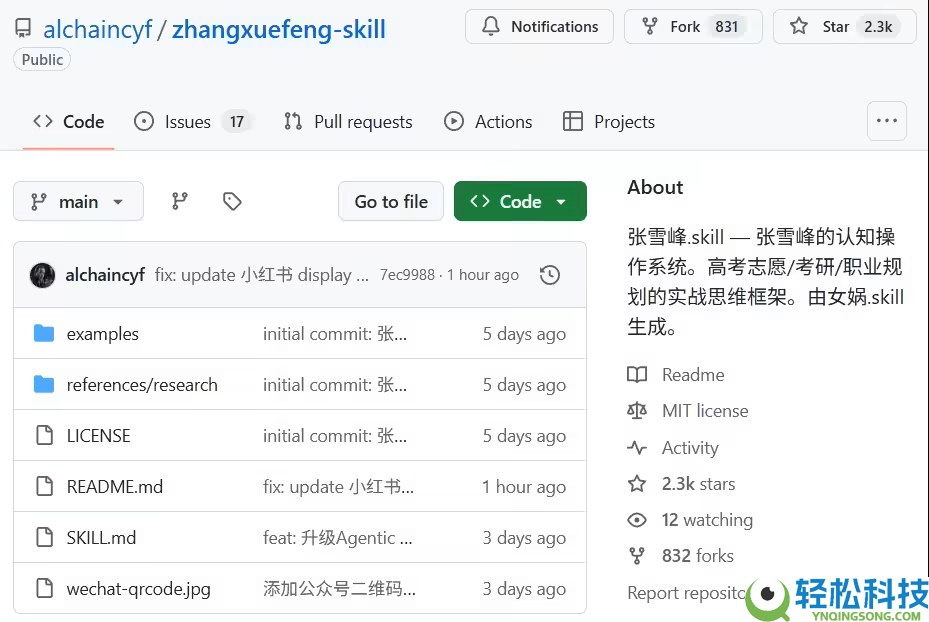The height and width of the screenshot is (622, 929).
Task: Open the SKILL.md file
Action: click(101, 538)
